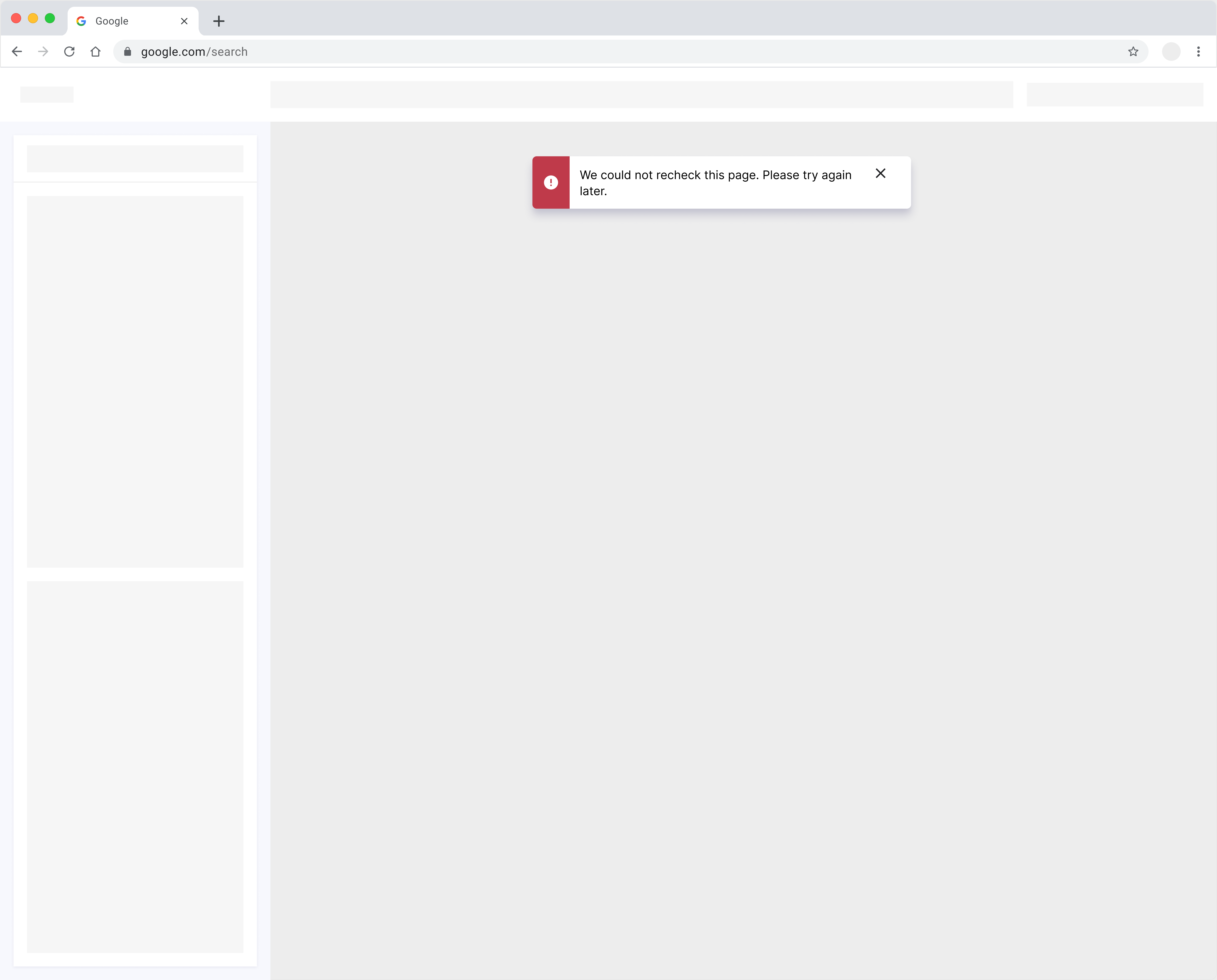Click the macOS yellow minimize button
Viewport: 1217px width, 980px height.
point(33,18)
